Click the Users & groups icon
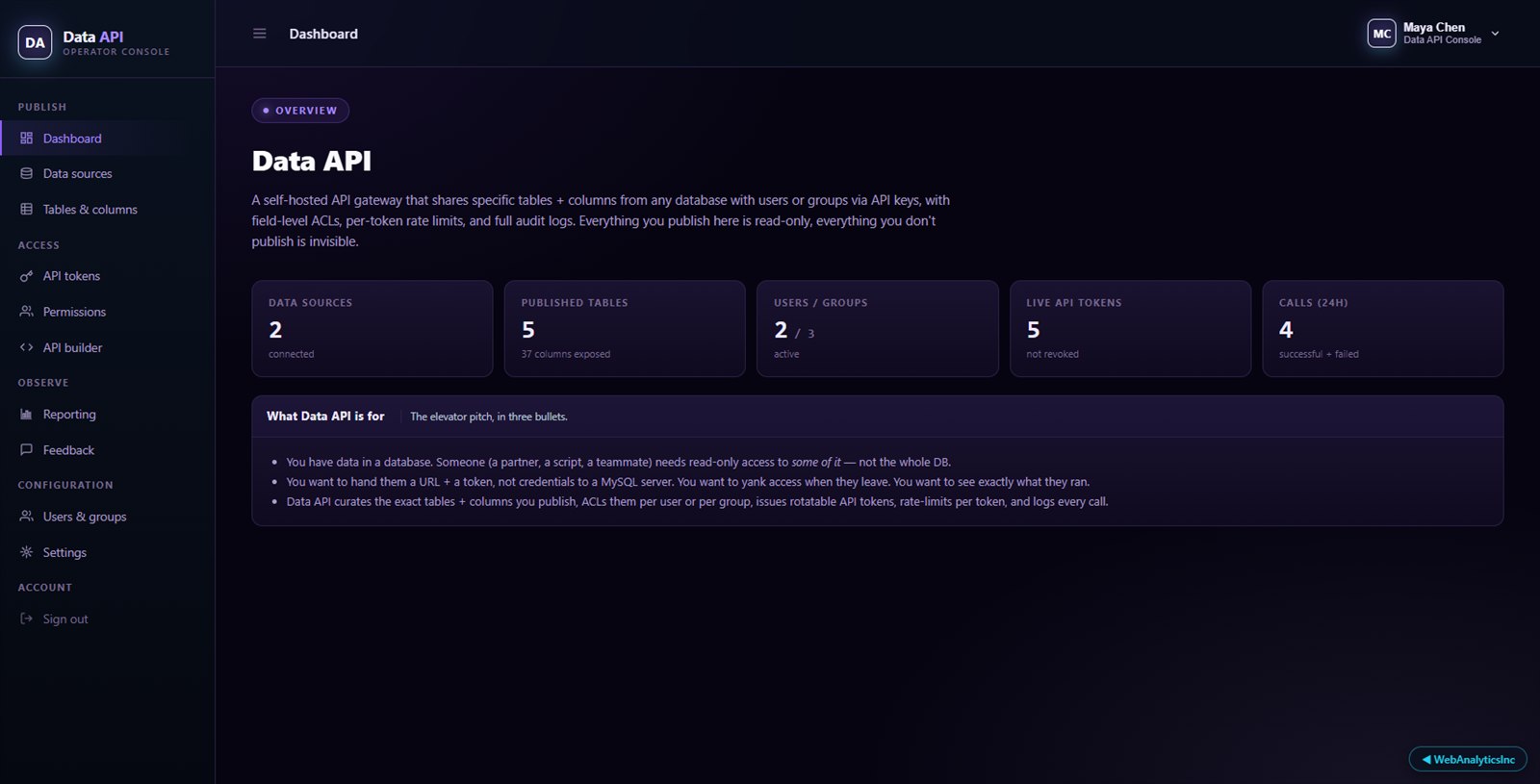 click(x=27, y=517)
